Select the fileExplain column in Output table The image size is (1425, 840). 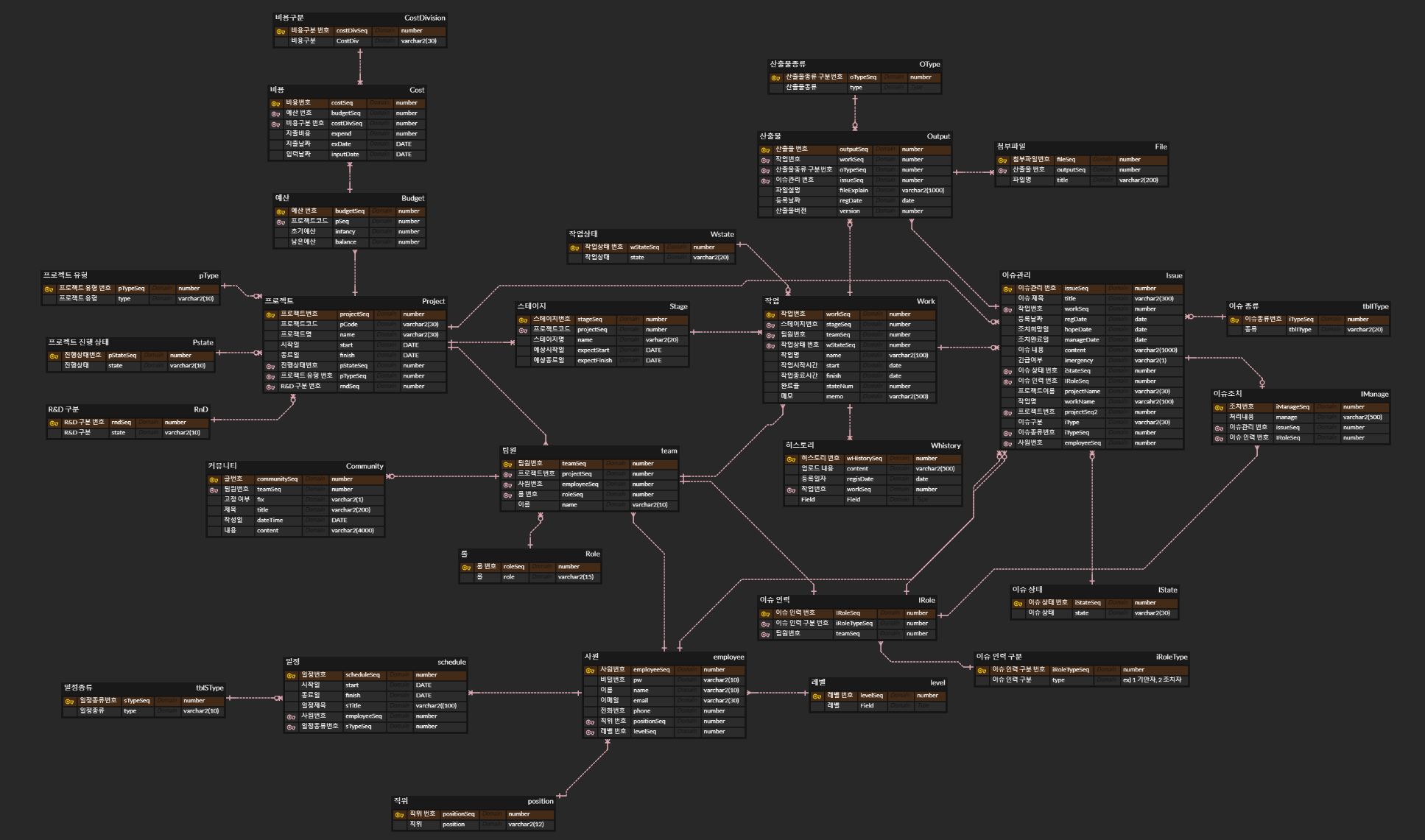[854, 191]
